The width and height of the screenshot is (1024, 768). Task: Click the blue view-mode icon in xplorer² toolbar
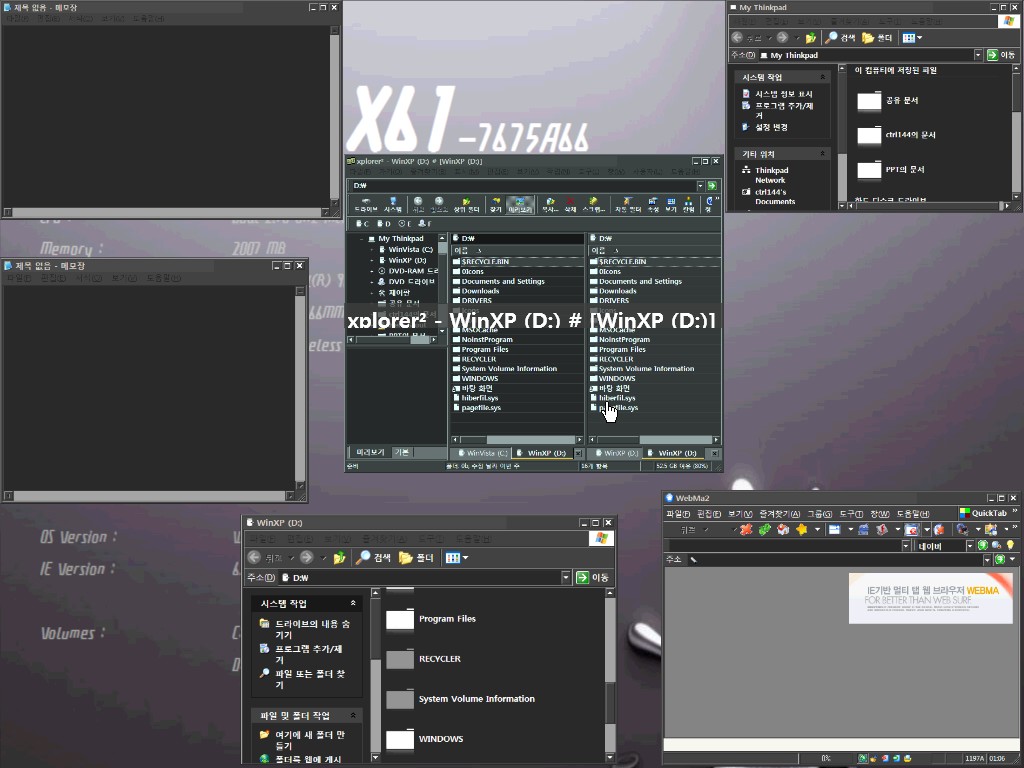(671, 204)
